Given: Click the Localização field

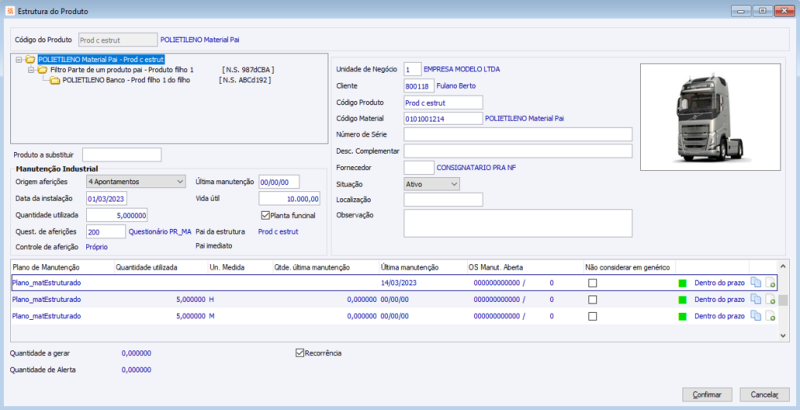Looking at the screenshot, I should [443, 199].
